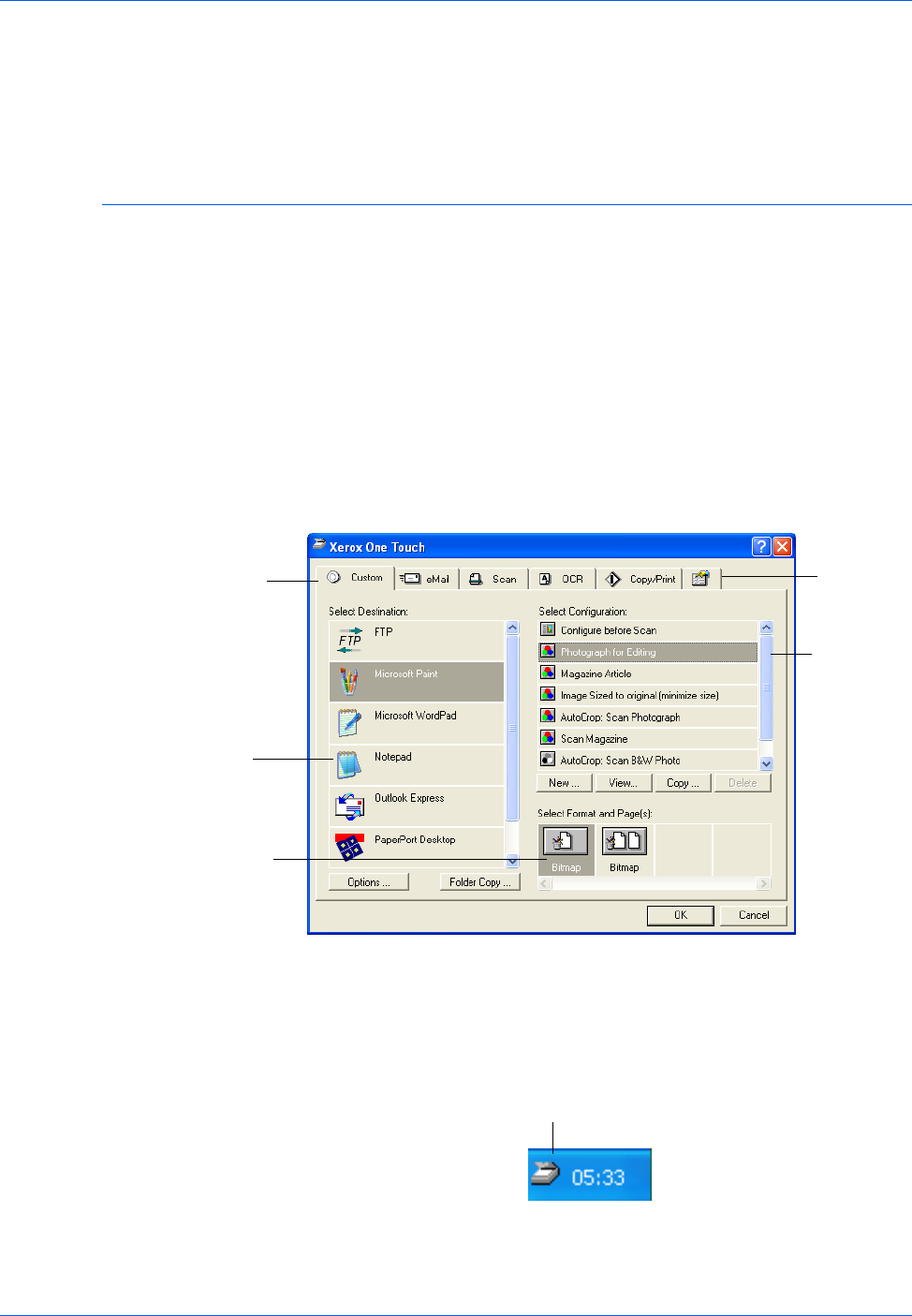Click the PaperPort Desktop icon
The height and width of the screenshot is (1316, 912).
point(349,847)
